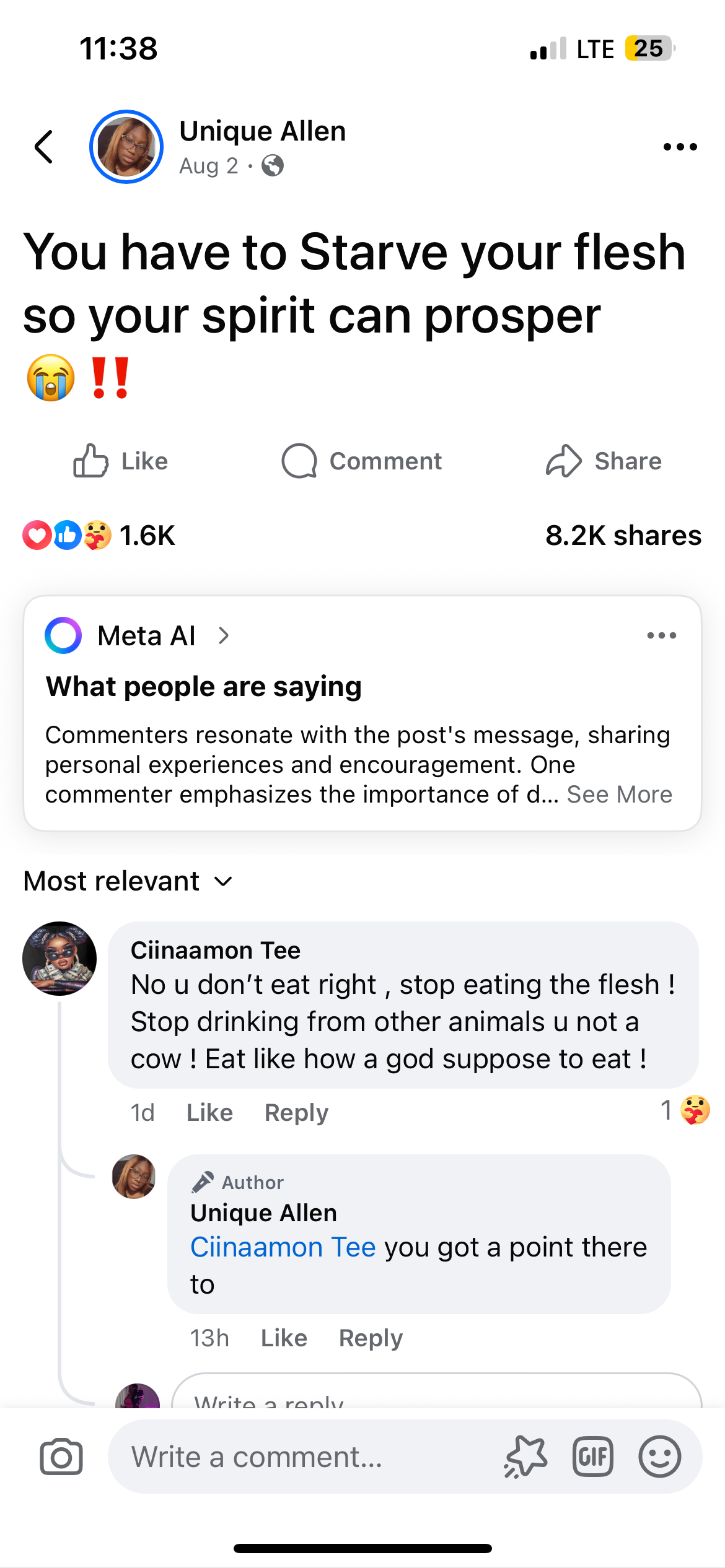Tap the back arrow icon
Image resolution: width=725 pixels, height=1568 pixels.
[x=44, y=147]
